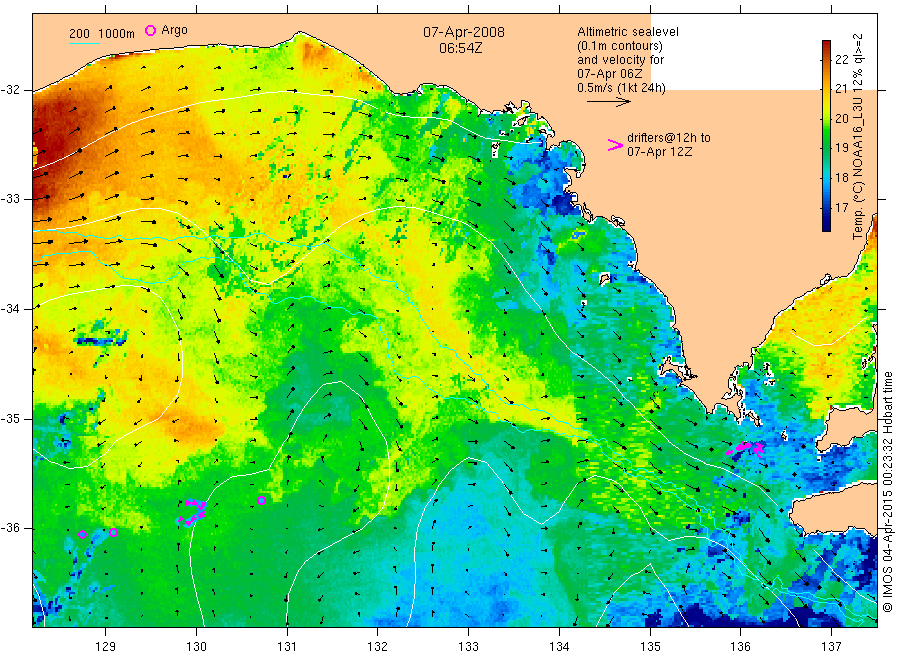Click the longitude axis label 137
The image size is (900, 660).
[831, 646]
